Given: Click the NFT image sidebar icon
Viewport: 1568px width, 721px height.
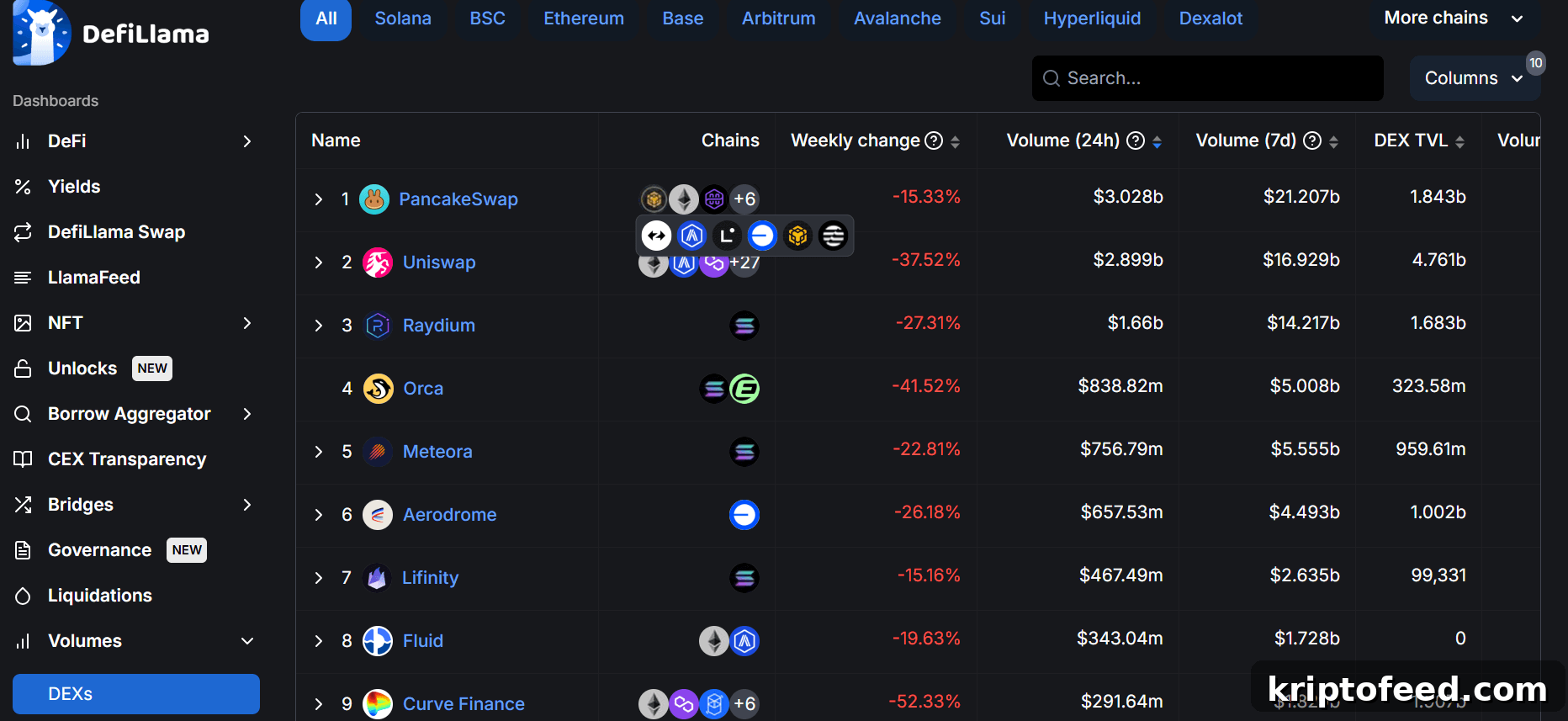Looking at the screenshot, I should pyautogui.click(x=23, y=323).
